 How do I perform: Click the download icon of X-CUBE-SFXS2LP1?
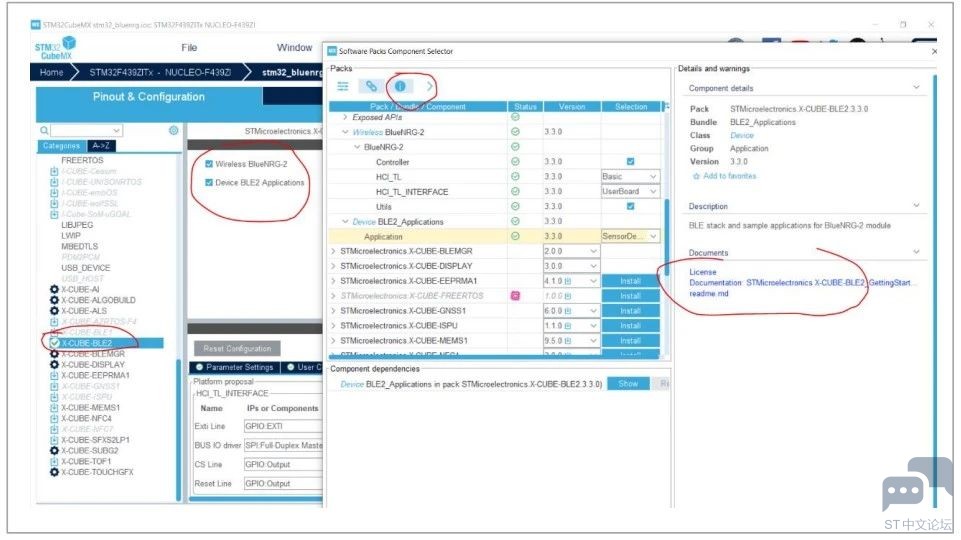54,440
